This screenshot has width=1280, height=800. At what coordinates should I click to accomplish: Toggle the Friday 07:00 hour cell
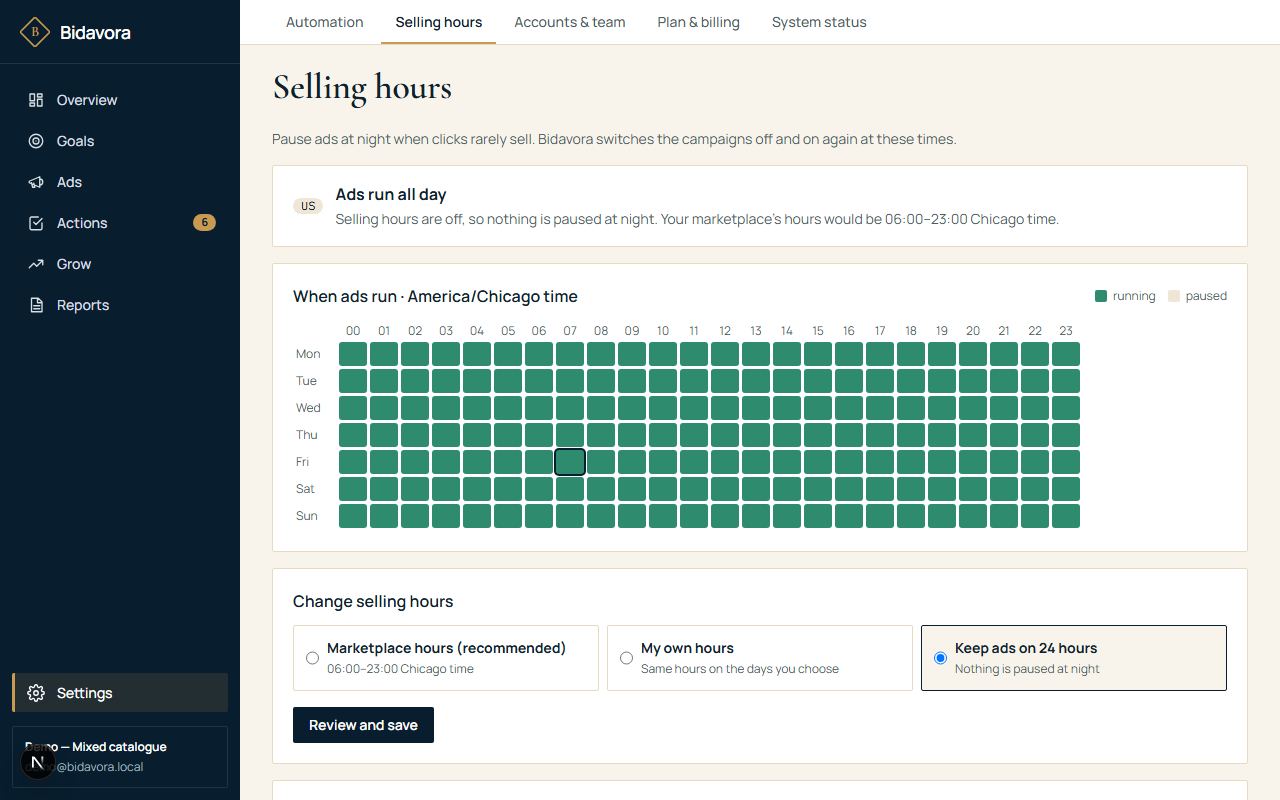tap(570, 462)
